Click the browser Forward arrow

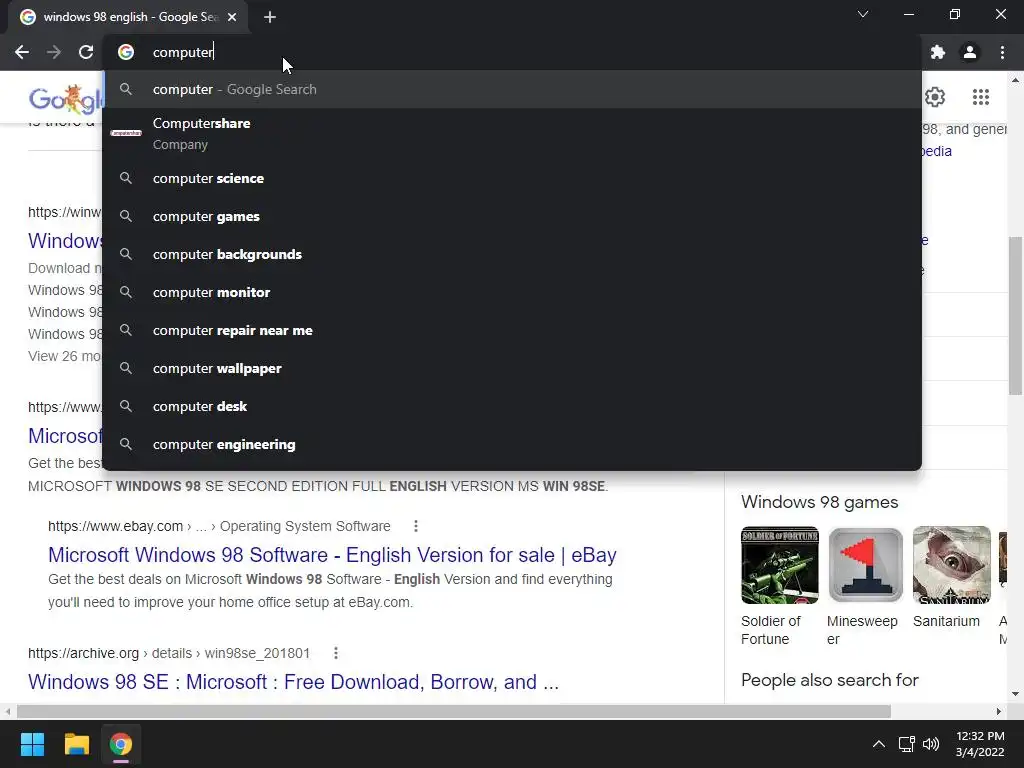(54, 52)
